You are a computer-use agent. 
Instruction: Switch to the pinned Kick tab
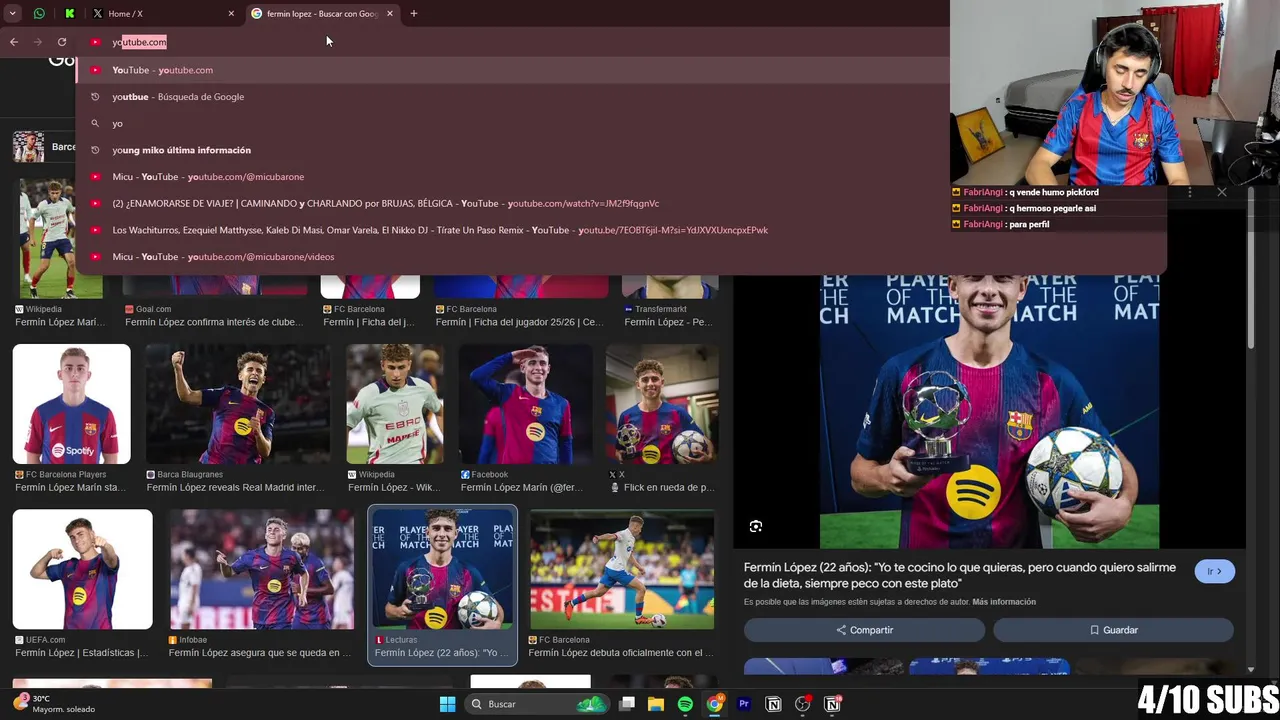[x=69, y=13]
